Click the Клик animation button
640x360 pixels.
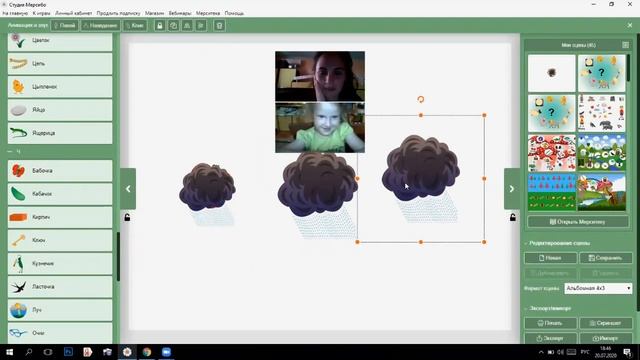point(135,26)
